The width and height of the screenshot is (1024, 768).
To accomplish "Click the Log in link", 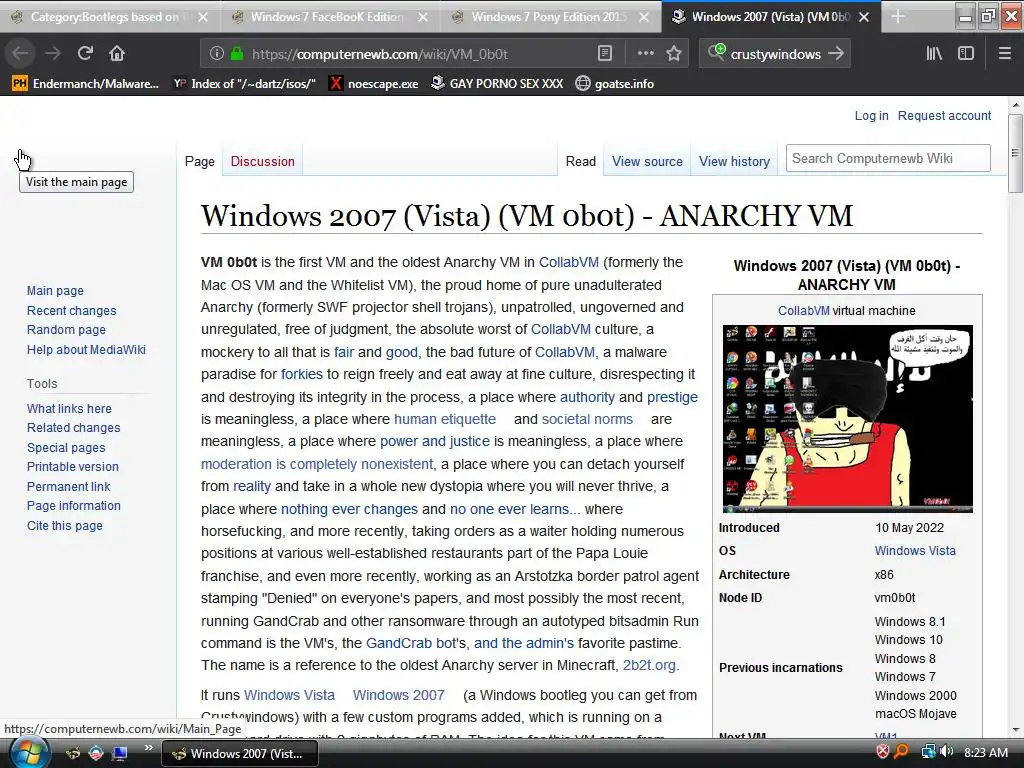I will click(871, 116).
